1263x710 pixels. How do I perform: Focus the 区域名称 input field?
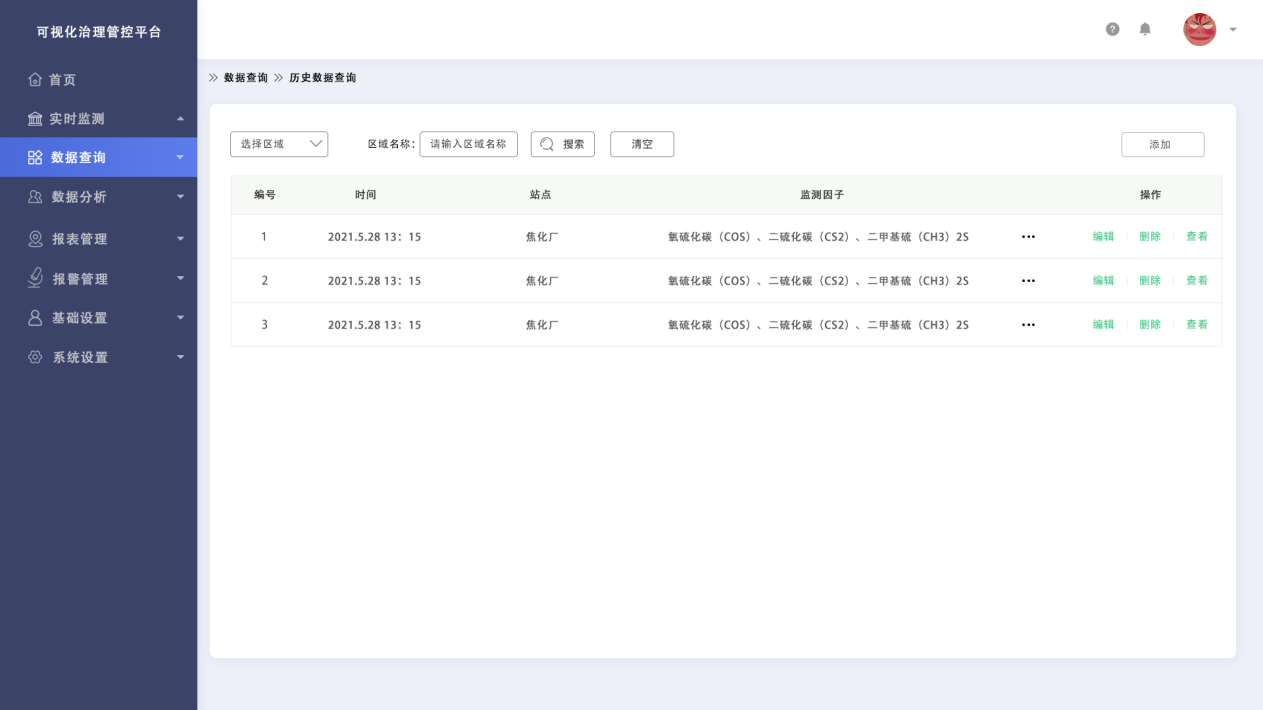tap(468, 144)
